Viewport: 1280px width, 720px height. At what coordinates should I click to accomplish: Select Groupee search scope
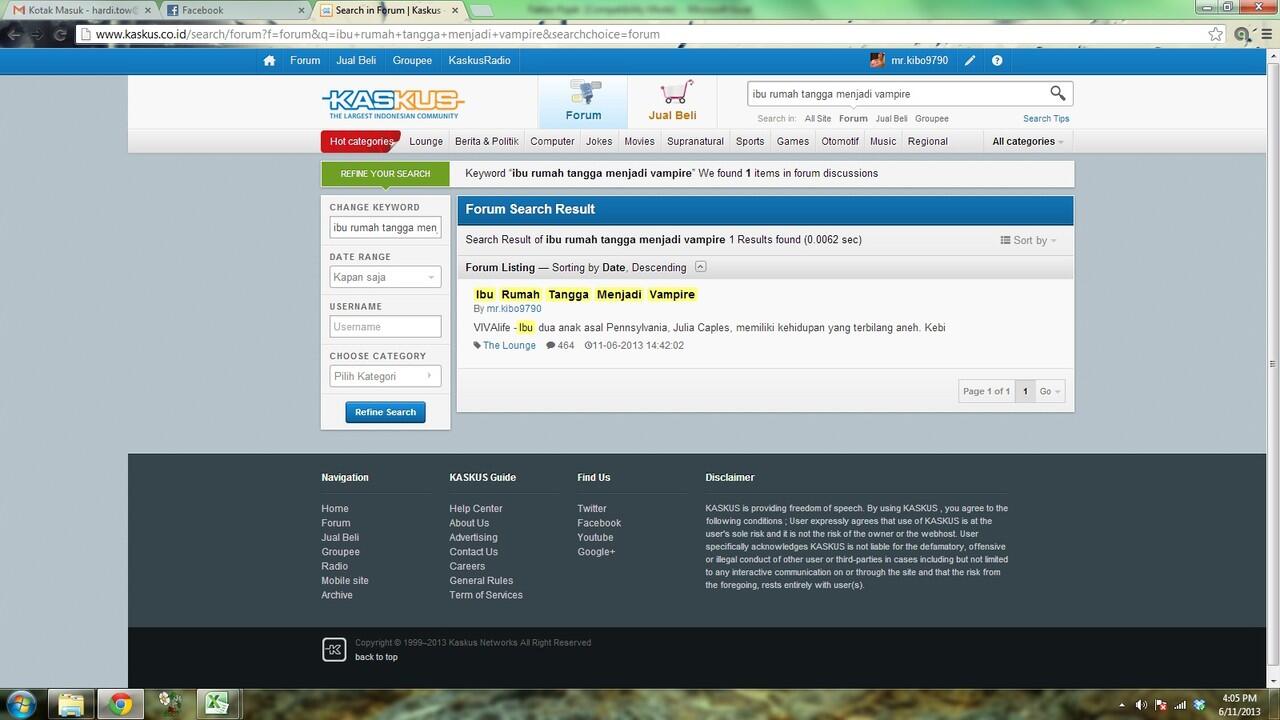coord(932,119)
